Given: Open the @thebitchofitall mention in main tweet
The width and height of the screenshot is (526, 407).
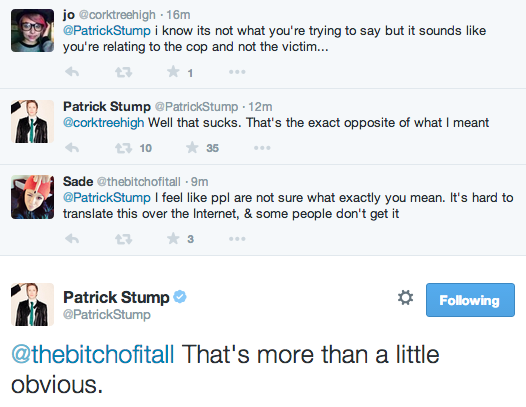Looking at the screenshot, I should tap(93, 355).
